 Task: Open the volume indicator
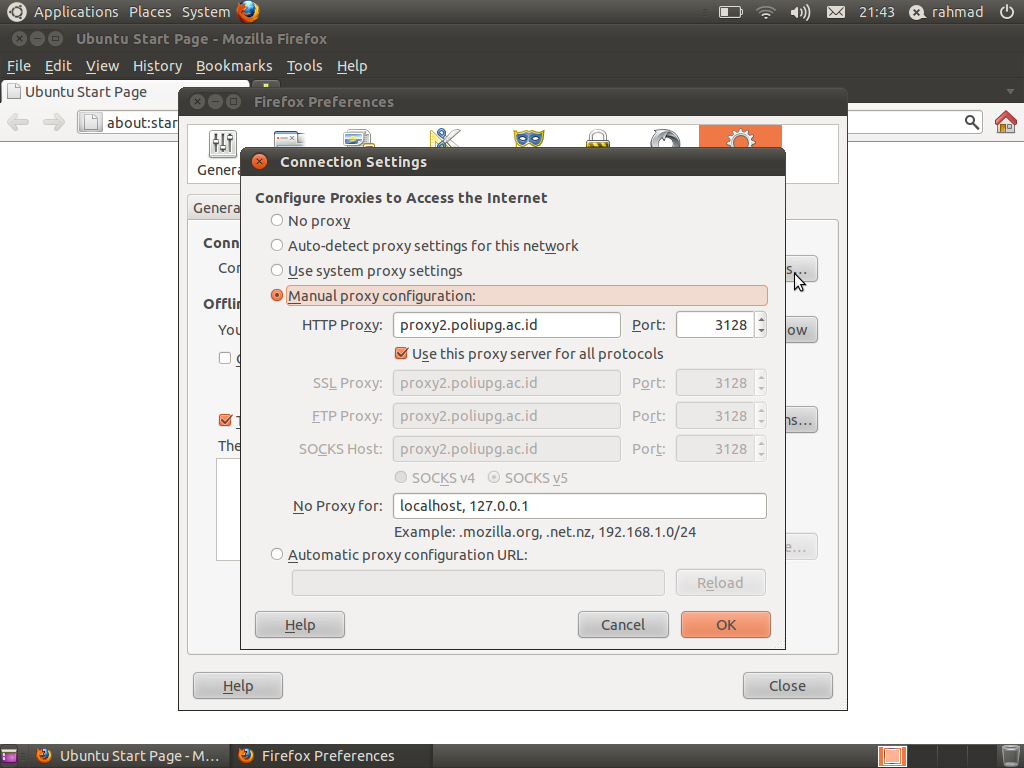(800, 12)
